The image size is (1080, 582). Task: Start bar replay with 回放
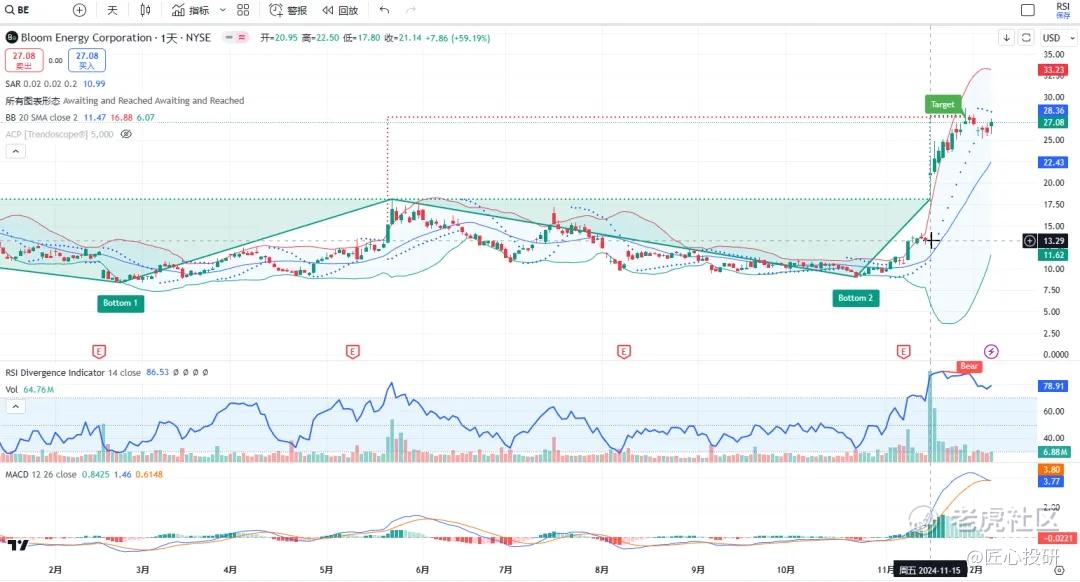click(341, 10)
